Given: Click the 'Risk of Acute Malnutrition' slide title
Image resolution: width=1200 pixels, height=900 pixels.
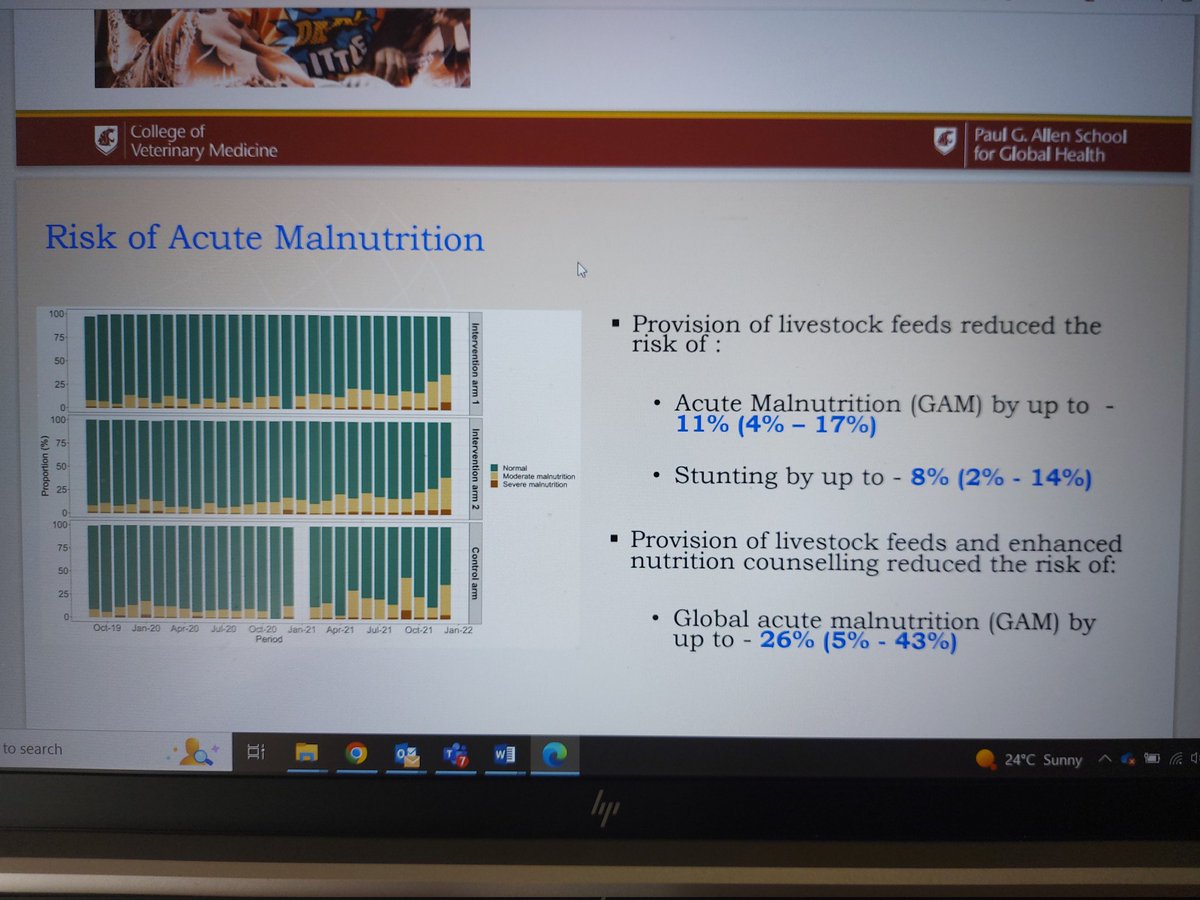Looking at the screenshot, I should click(265, 238).
